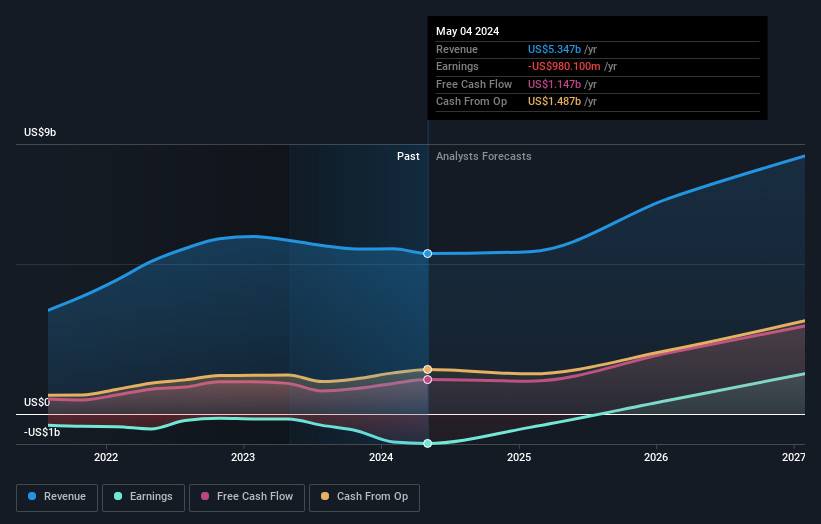
Task: Click the Analysts Forecasts label
Action: pyautogui.click(x=483, y=156)
